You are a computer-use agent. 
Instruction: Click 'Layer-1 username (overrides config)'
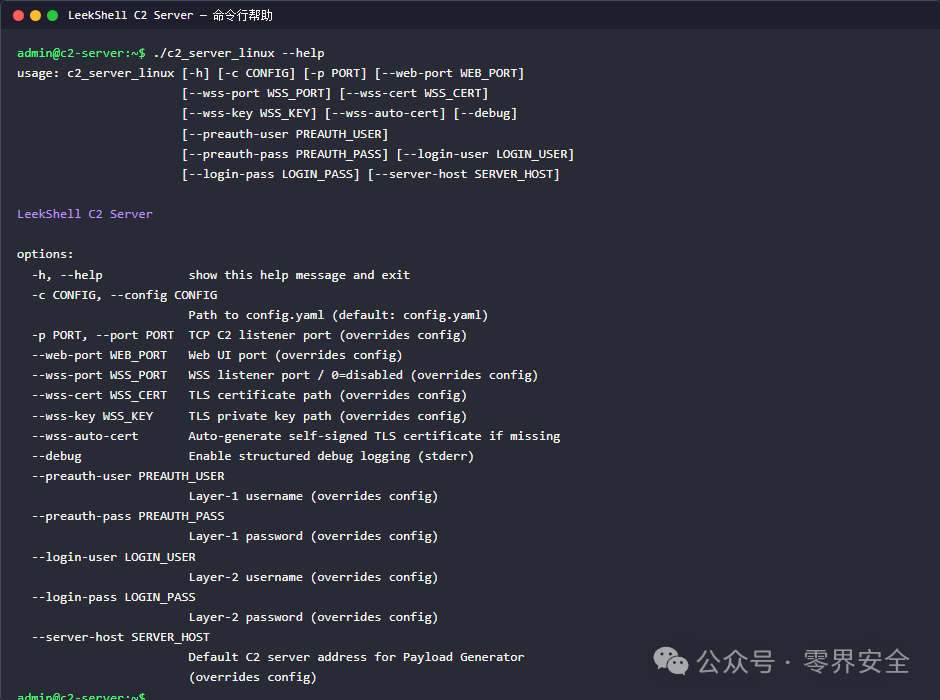pos(314,496)
